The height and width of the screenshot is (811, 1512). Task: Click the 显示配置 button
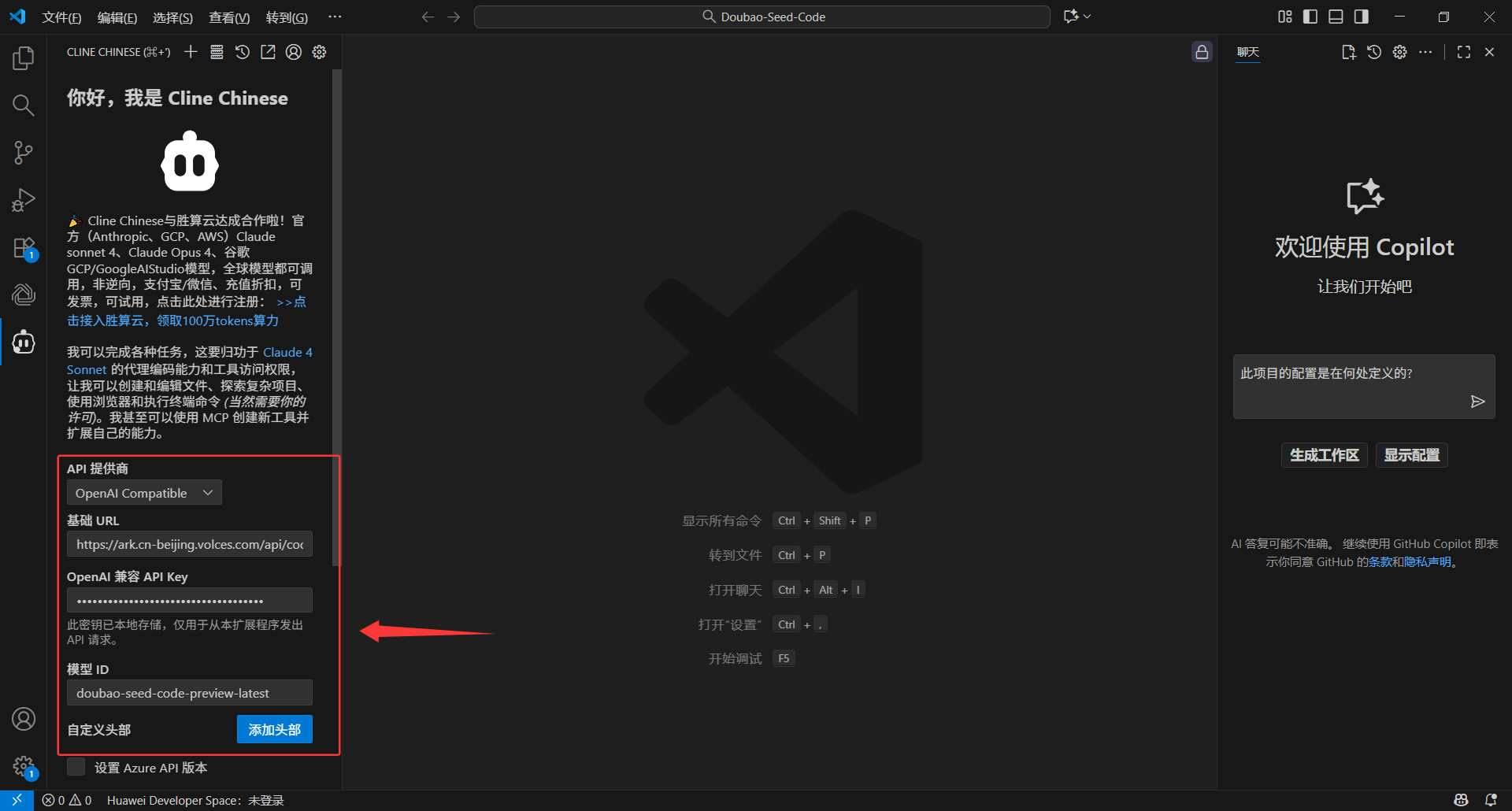(1412, 455)
